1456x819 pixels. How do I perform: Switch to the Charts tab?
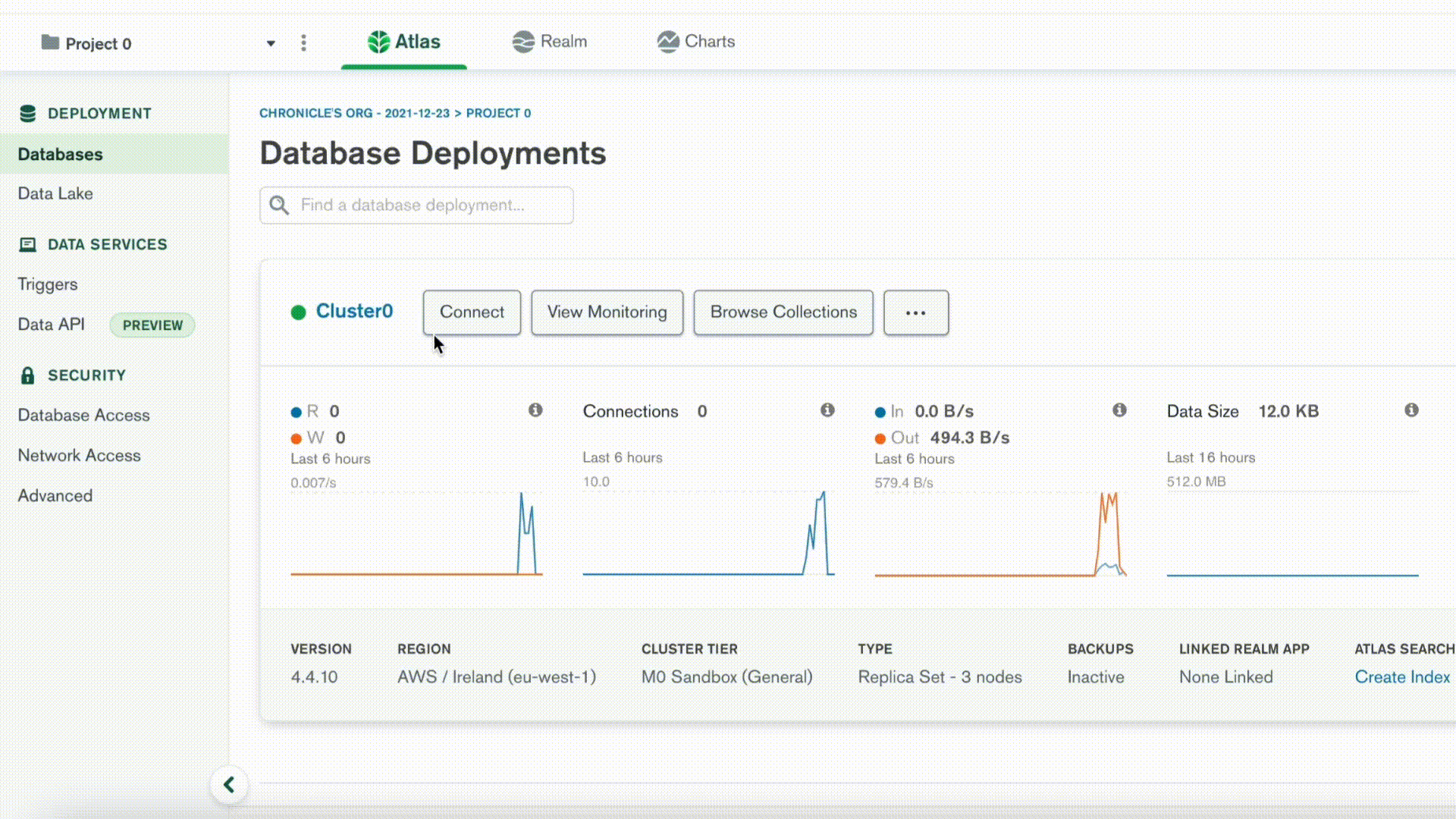(x=695, y=42)
